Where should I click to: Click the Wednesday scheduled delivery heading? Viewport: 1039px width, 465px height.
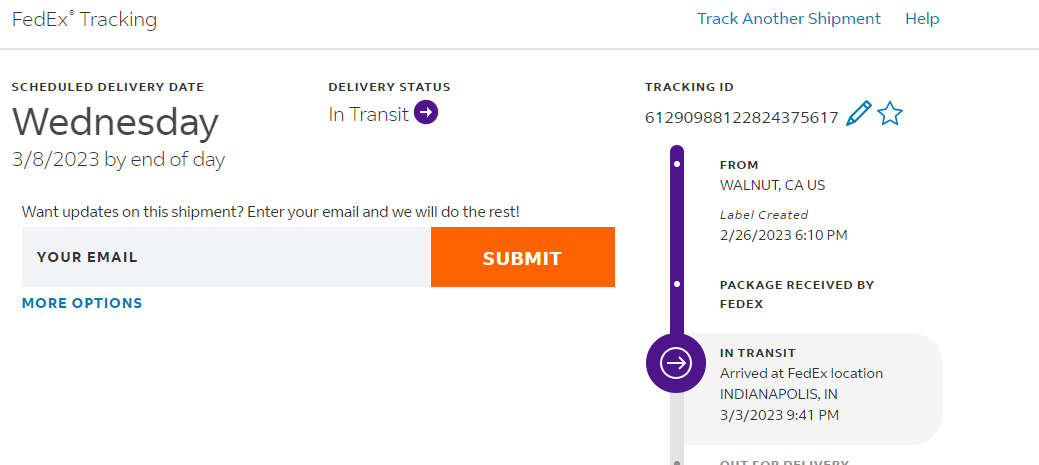[x=115, y=122]
